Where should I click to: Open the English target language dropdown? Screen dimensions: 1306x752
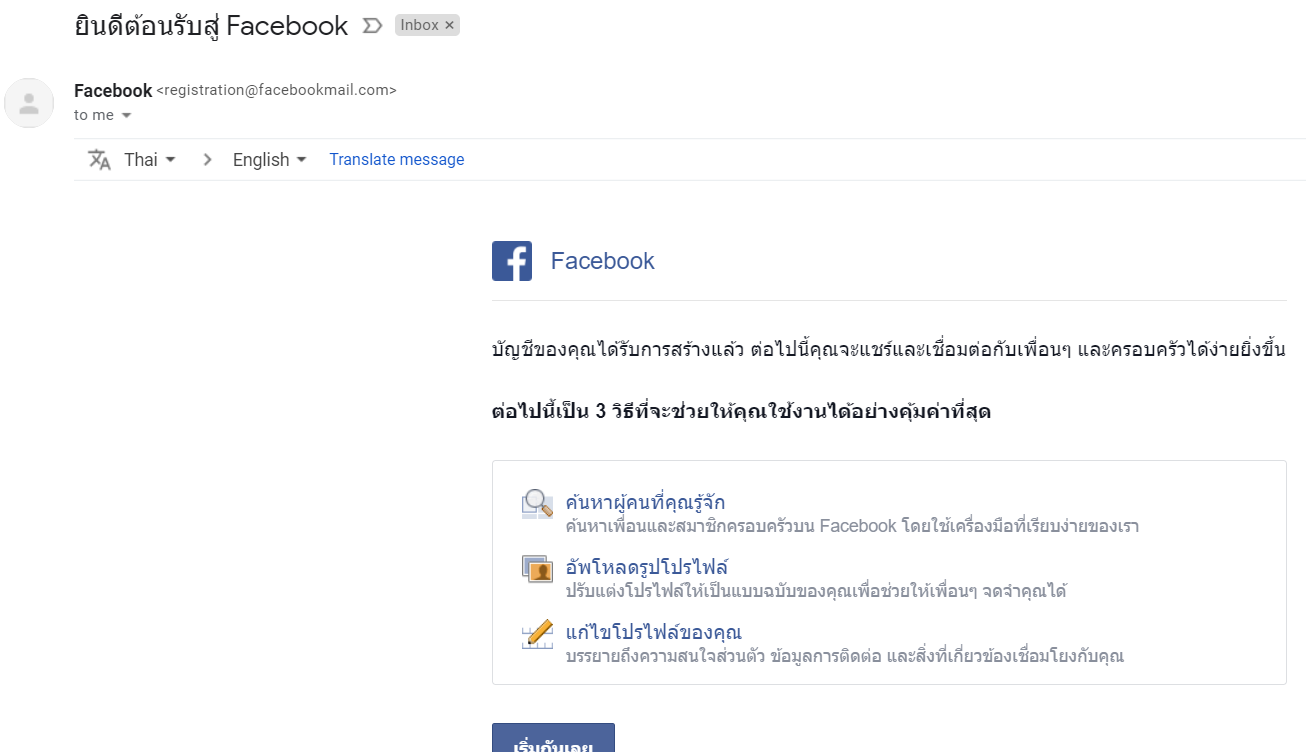(270, 160)
